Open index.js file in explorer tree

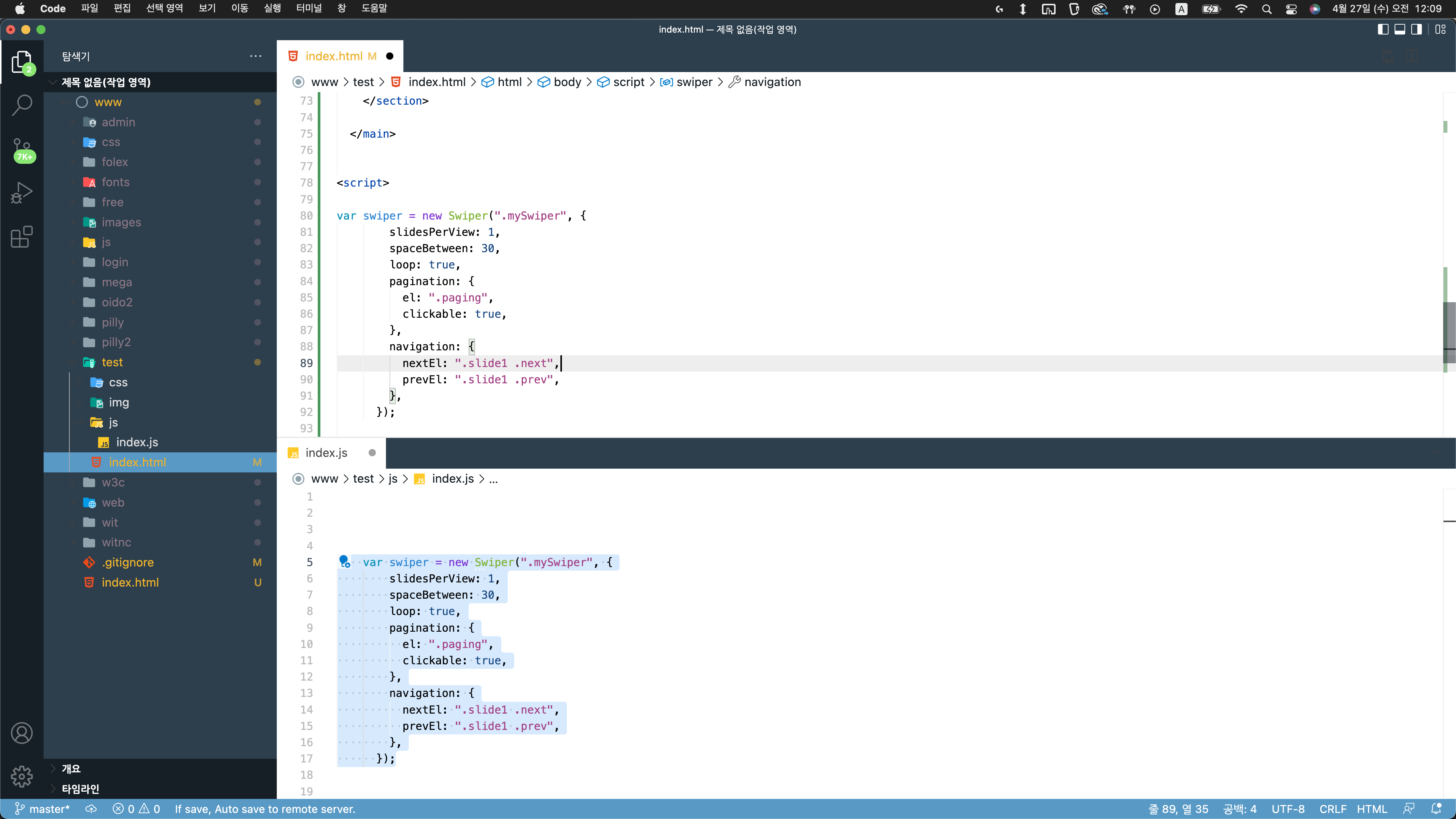click(x=160, y=442)
